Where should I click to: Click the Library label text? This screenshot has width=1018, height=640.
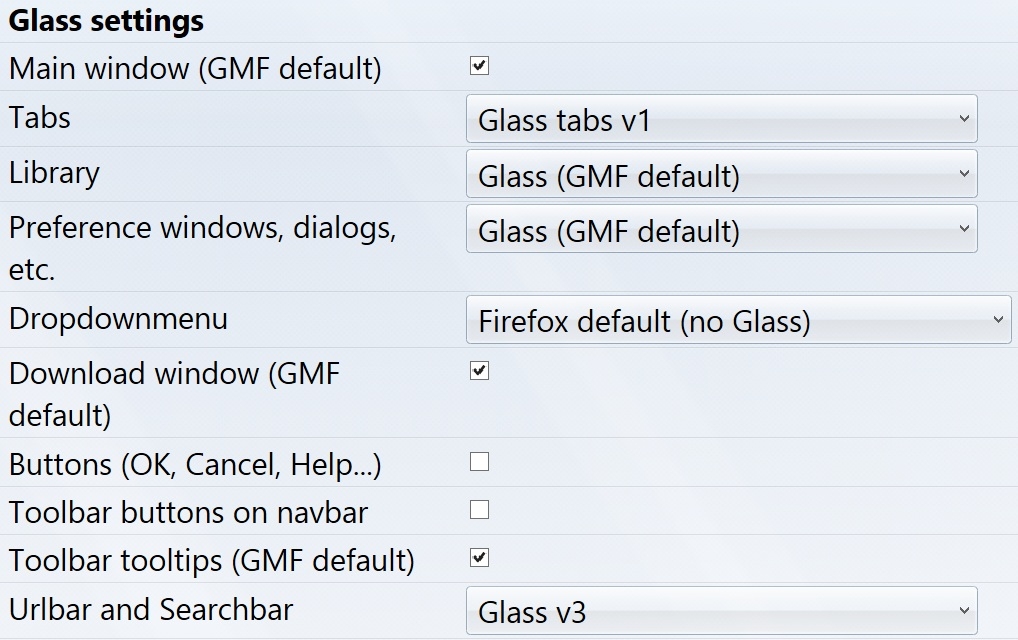click(x=54, y=173)
